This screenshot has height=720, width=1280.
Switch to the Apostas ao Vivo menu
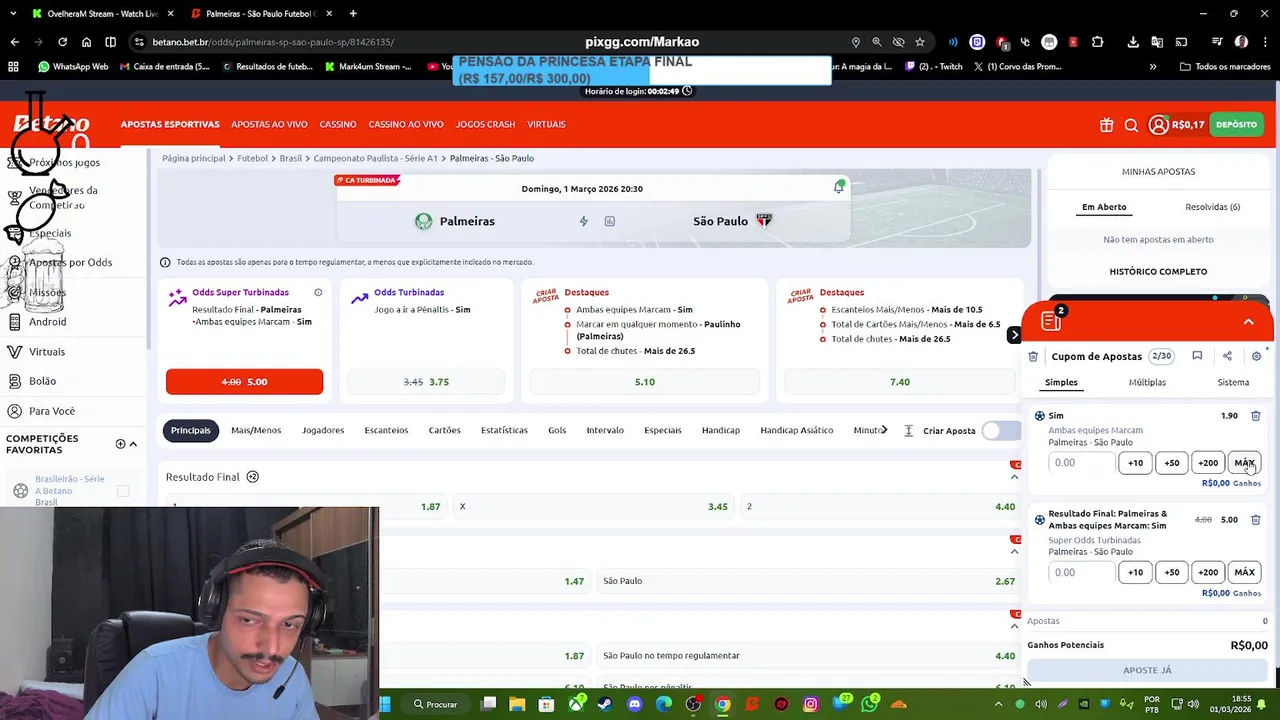(x=269, y=124)
